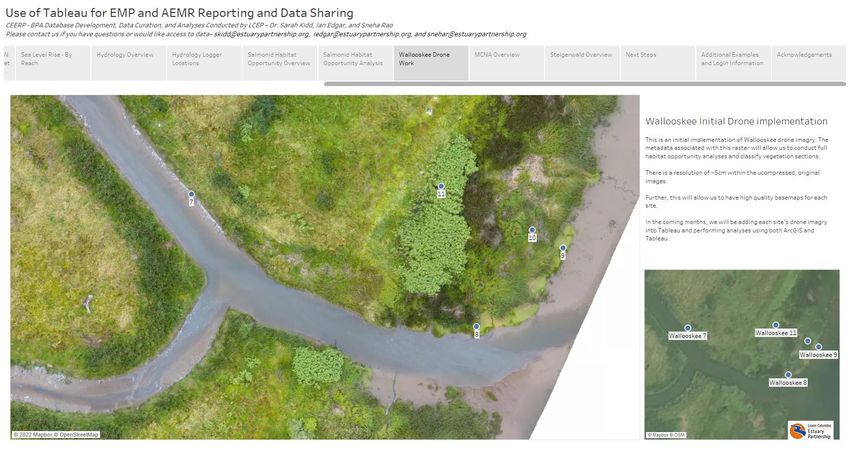Click the Mapbox OSM attribution on overview map
Image resolution: width=850 pixels, height=450 pixels.
pos(666,435)
